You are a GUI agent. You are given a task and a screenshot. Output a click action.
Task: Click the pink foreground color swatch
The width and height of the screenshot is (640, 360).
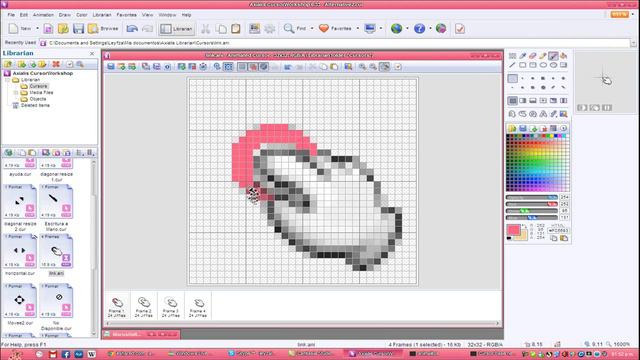click(513, 230)
